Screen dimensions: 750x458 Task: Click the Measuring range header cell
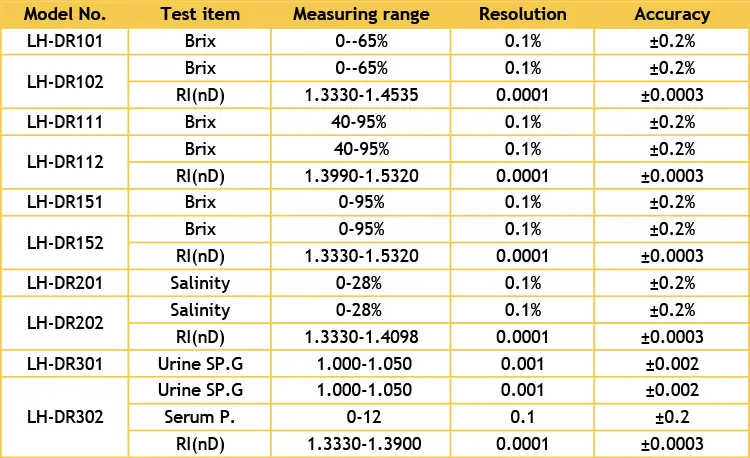coord(361,15)
